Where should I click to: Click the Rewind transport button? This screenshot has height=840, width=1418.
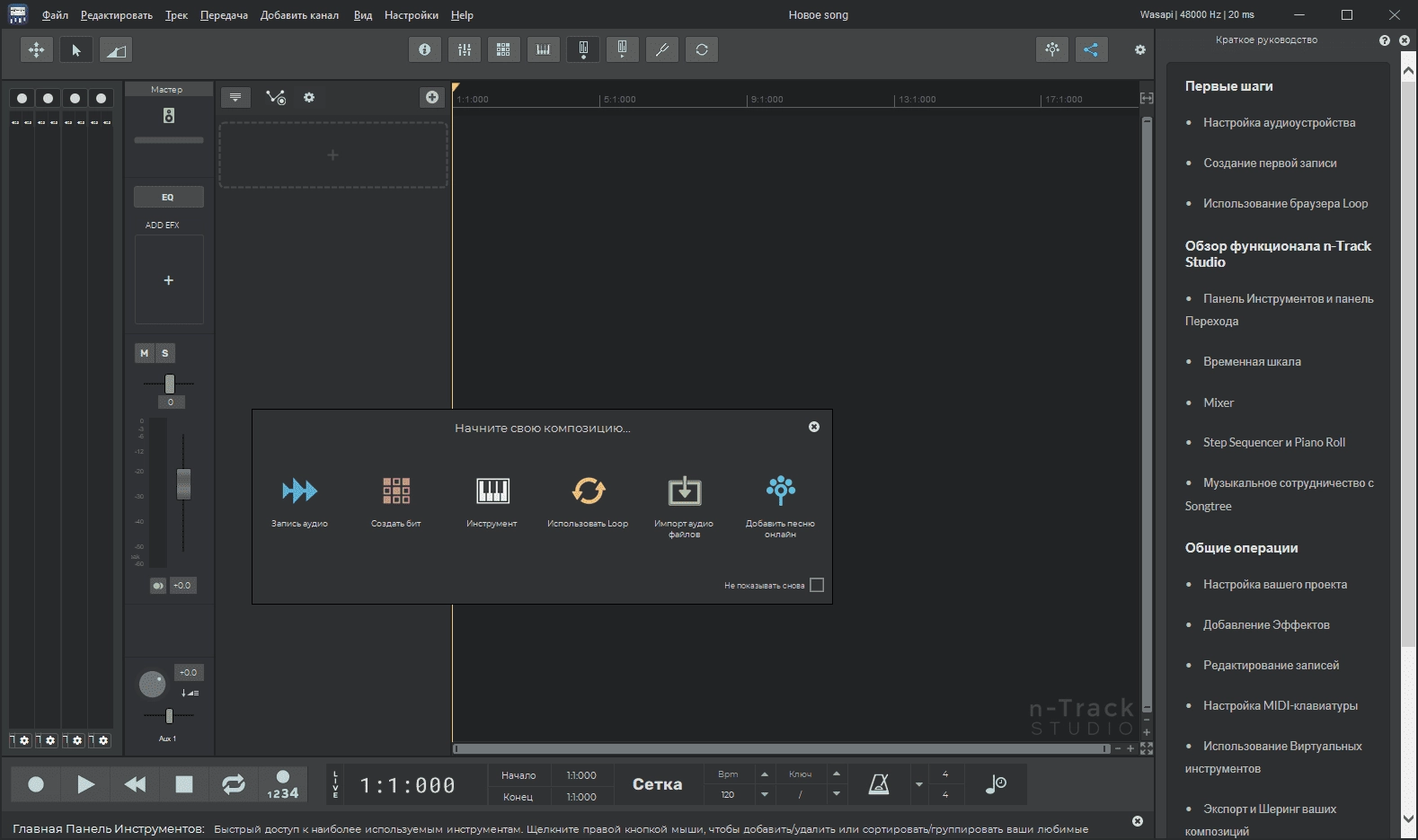tap(135, 784)
